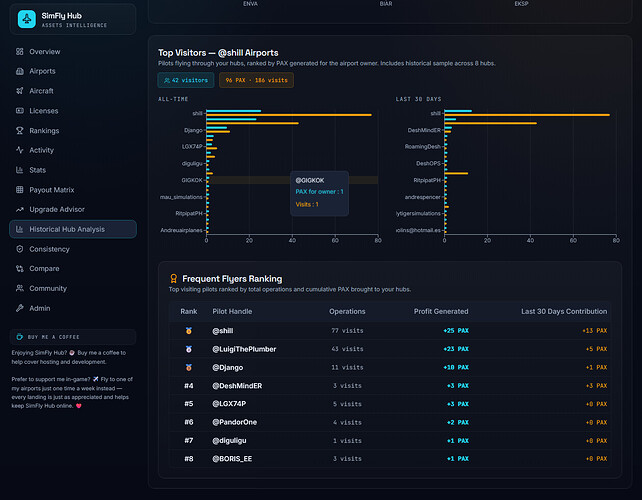Open the Consistency shield icon
642x500 pixels.
coord(20,249)
